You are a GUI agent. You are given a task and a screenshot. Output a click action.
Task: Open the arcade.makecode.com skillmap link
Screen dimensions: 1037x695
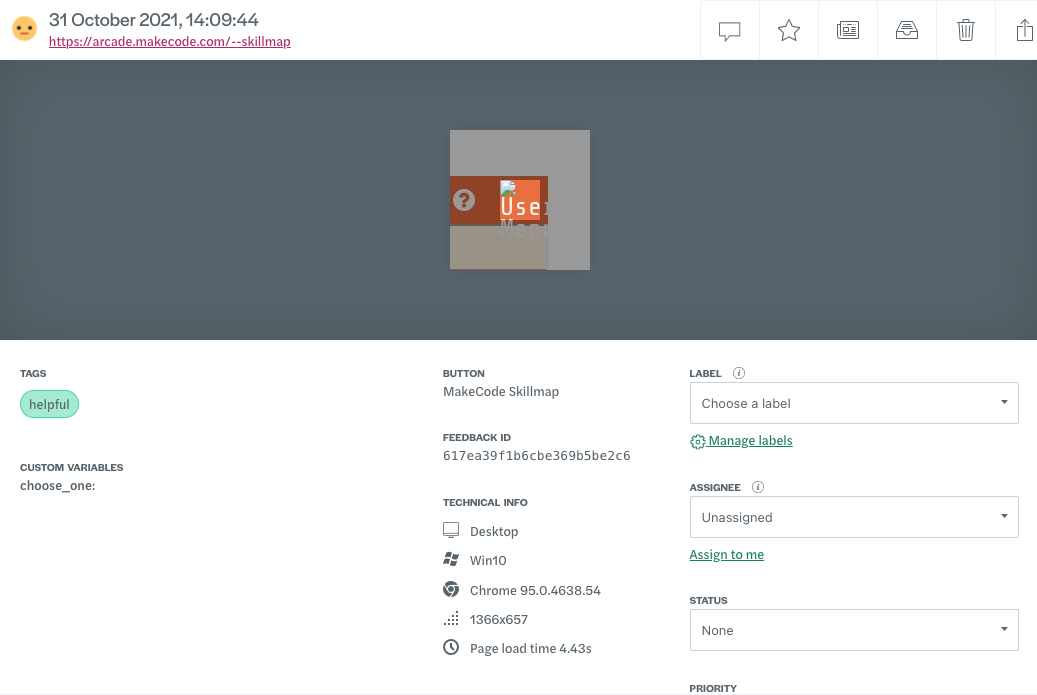(x=169, y=42)
